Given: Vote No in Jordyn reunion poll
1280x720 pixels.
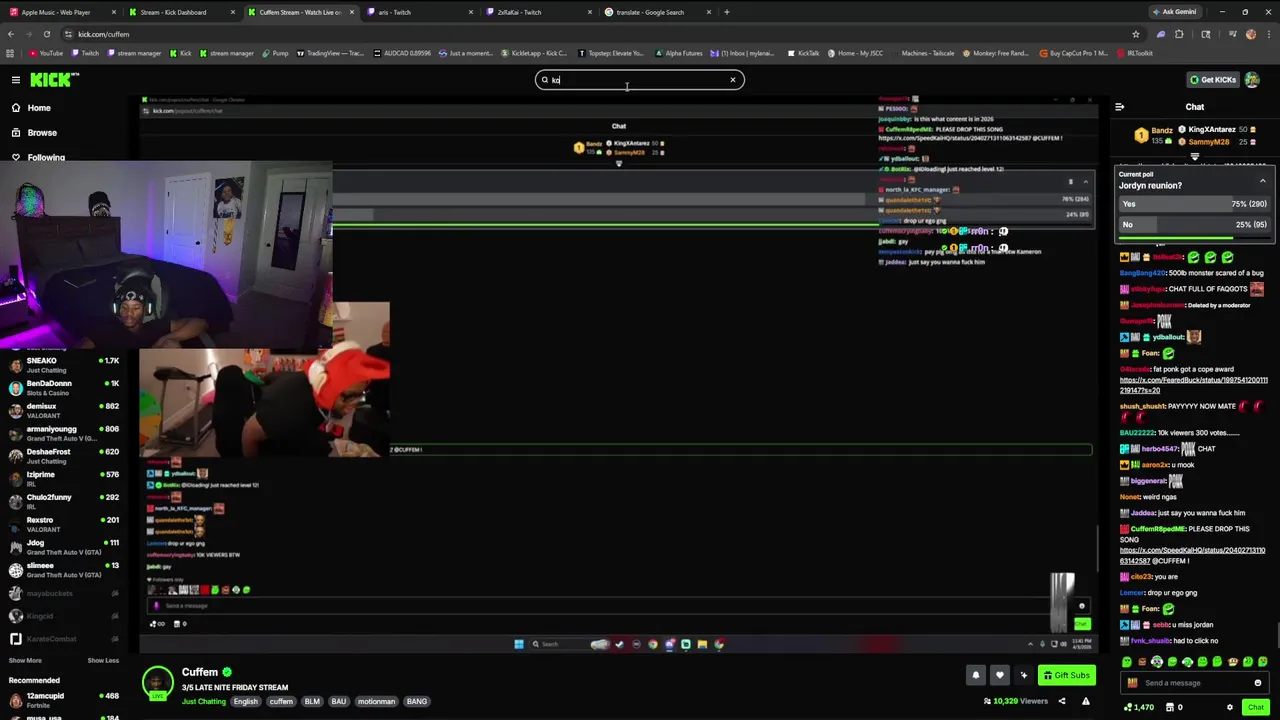Looking at the screenshot, I should tap(1194, 225).
